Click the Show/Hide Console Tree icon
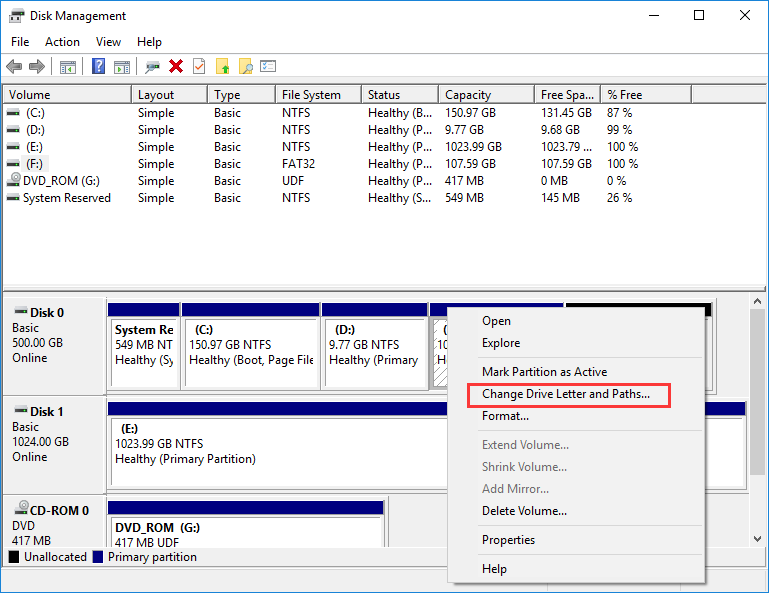The width and height of the screenshot is (769, 593). 68,66
